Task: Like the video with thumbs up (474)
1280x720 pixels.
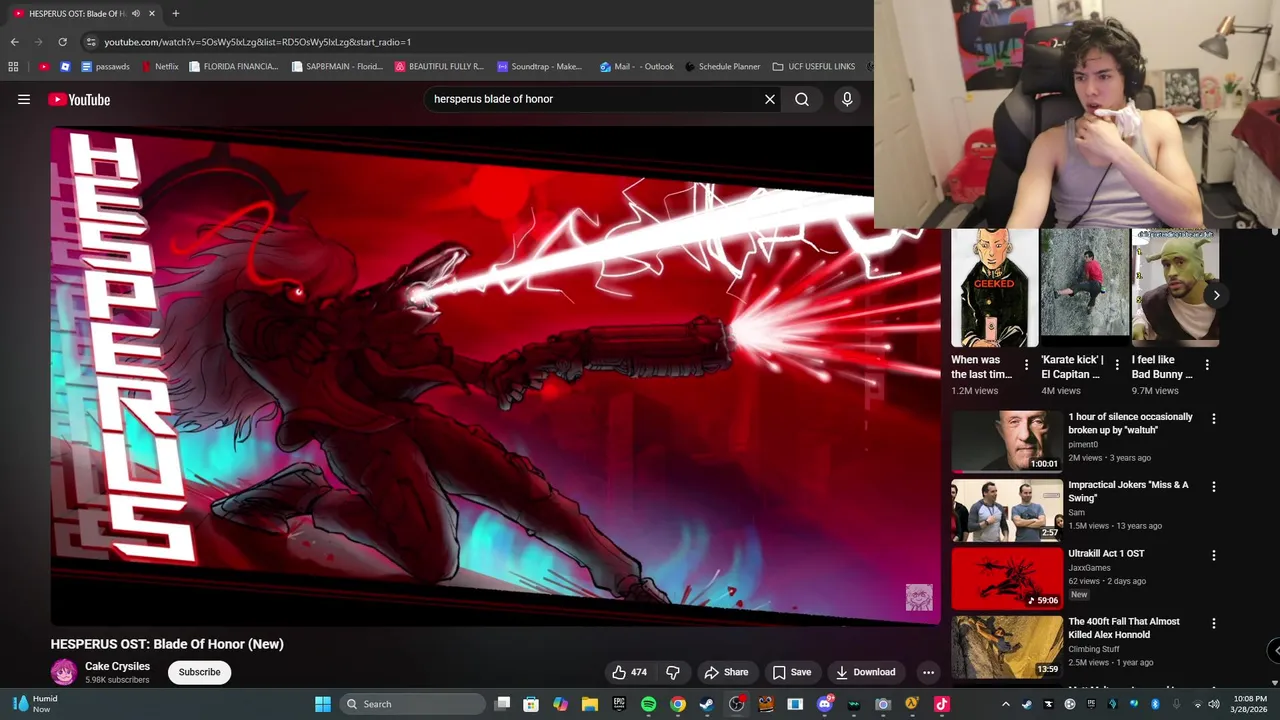Action: pyautogui.click(x=630, y=672)
